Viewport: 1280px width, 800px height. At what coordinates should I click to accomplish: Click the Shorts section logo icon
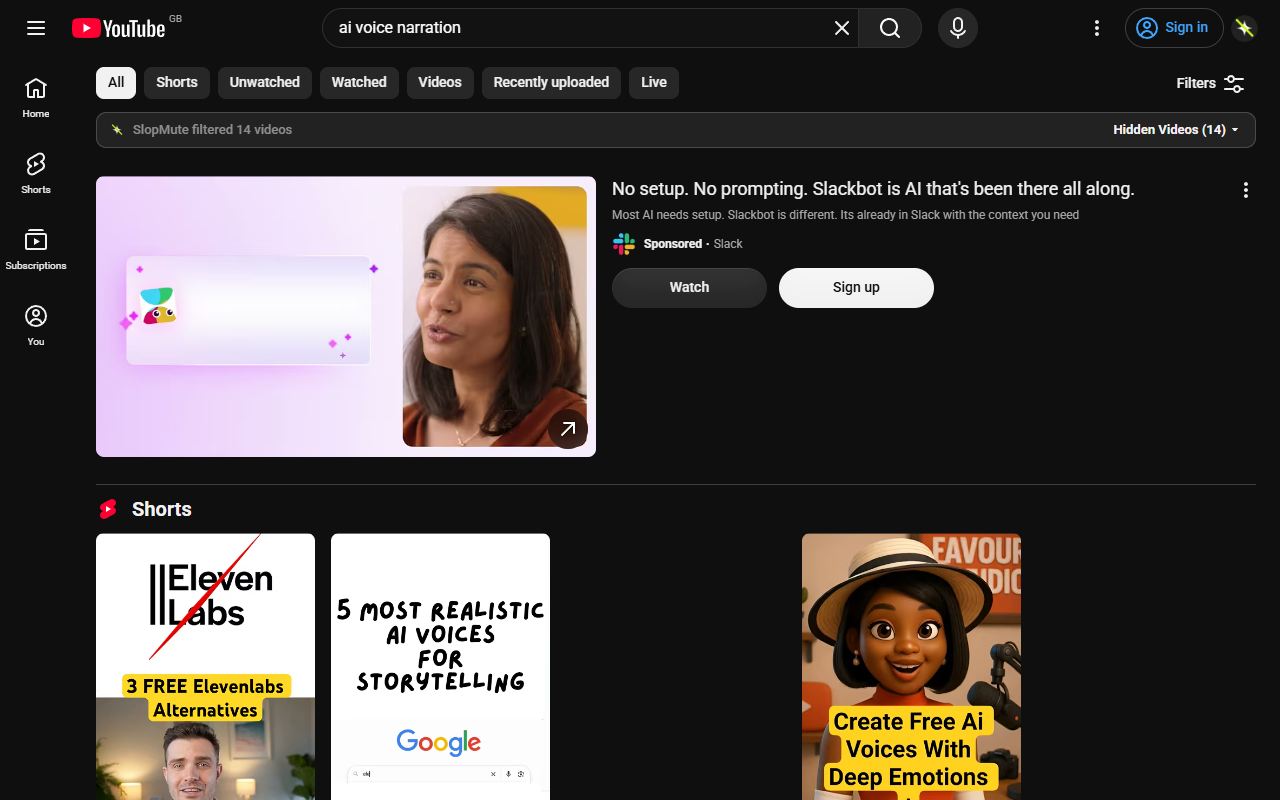(108, 510)
